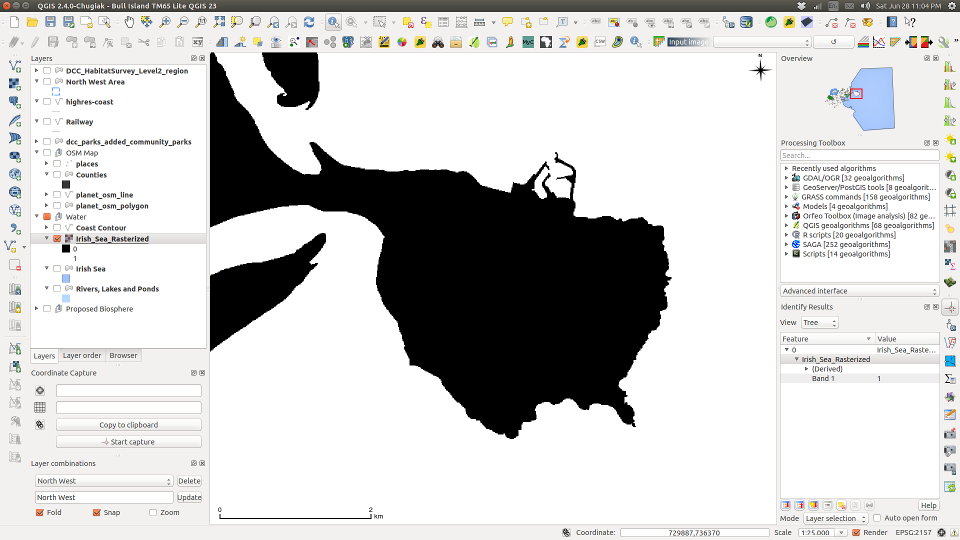The width and height of the screenshot is (960, 540).
Task: Toggle Irish_Sea_Rasterized layer visibility
Action: click(57, 239)
